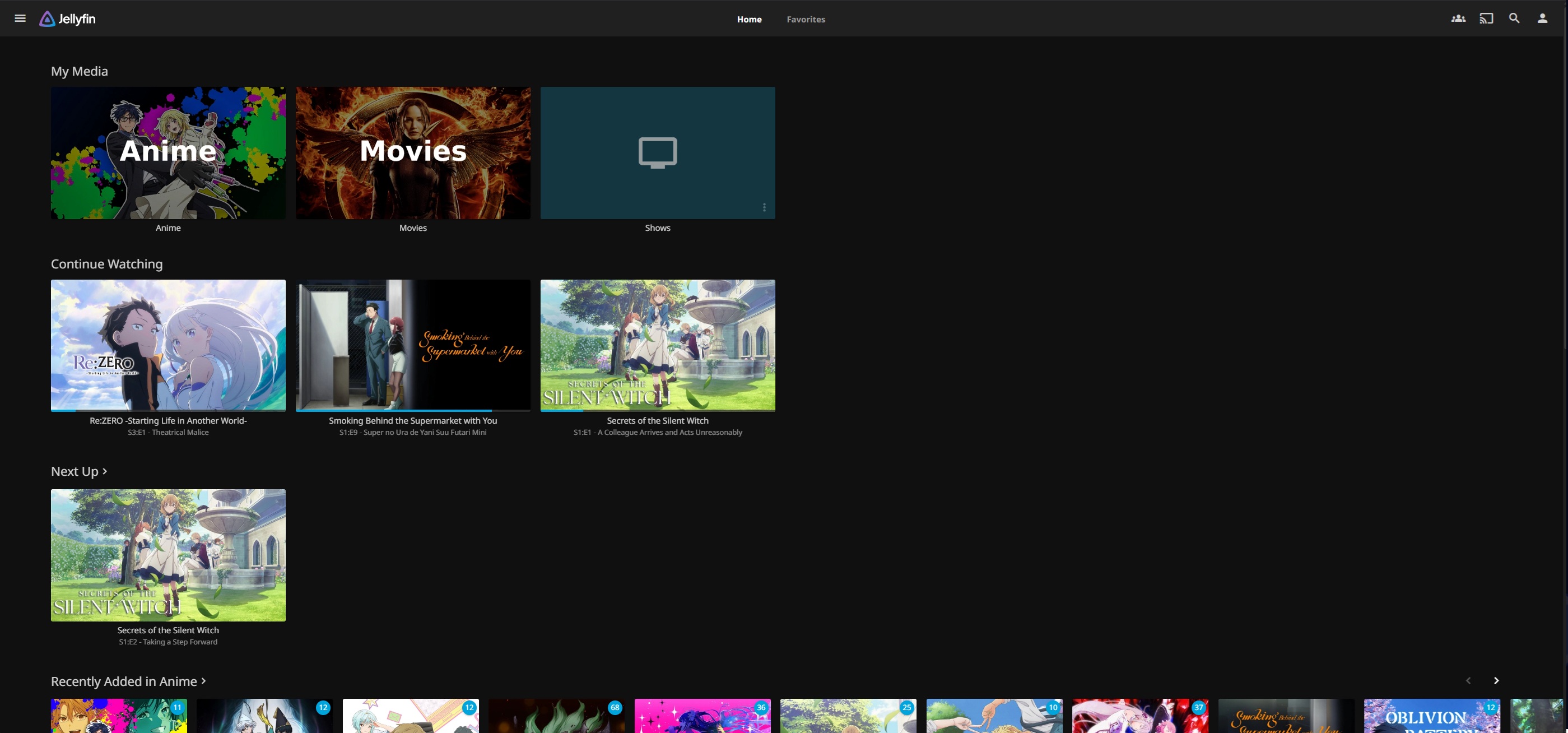Open the green flame poster with 68 badge
This screenshot has width=1568, height=733.
(x=556, y=717)
